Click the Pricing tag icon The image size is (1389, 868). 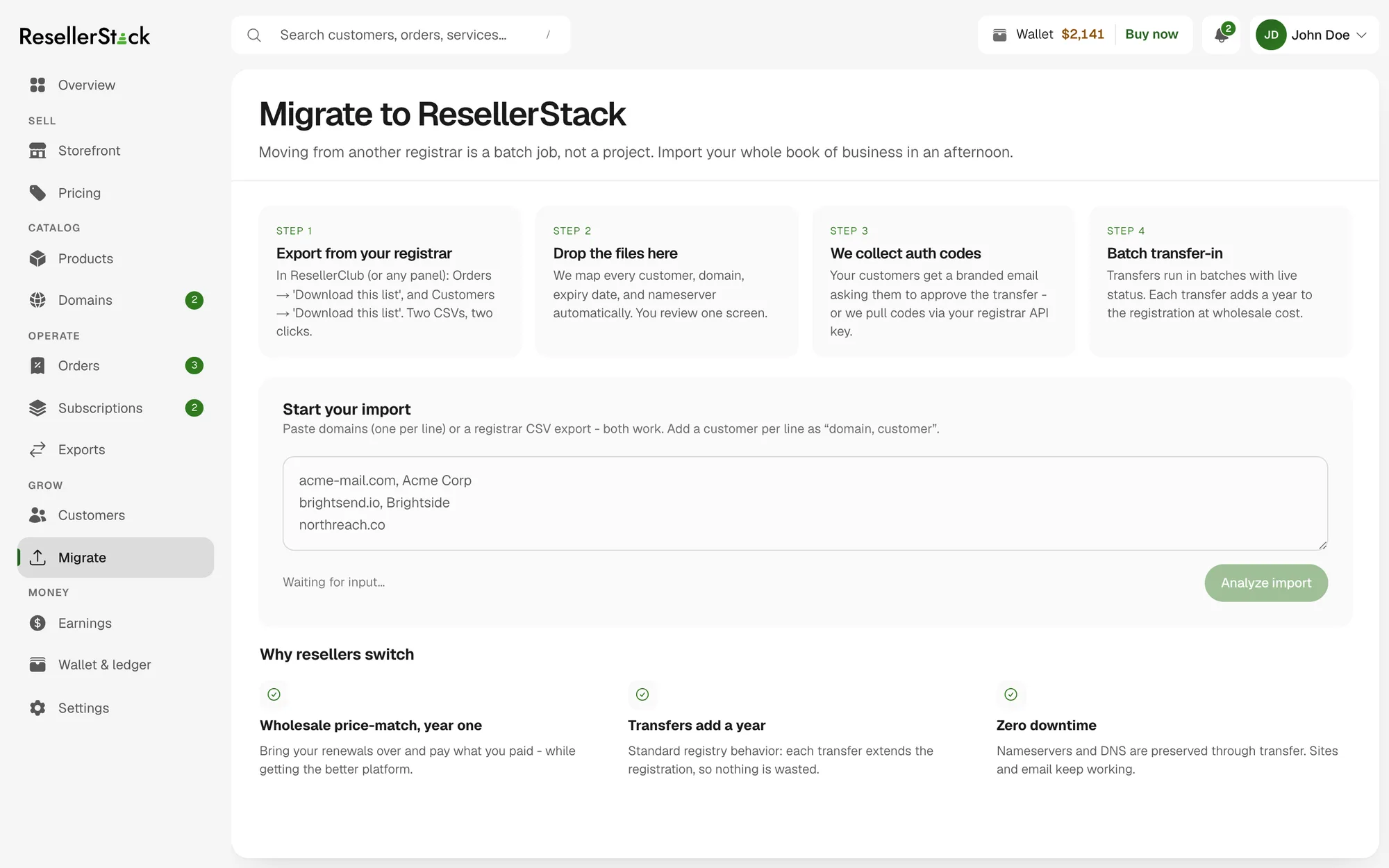click(x=38, y=193)
